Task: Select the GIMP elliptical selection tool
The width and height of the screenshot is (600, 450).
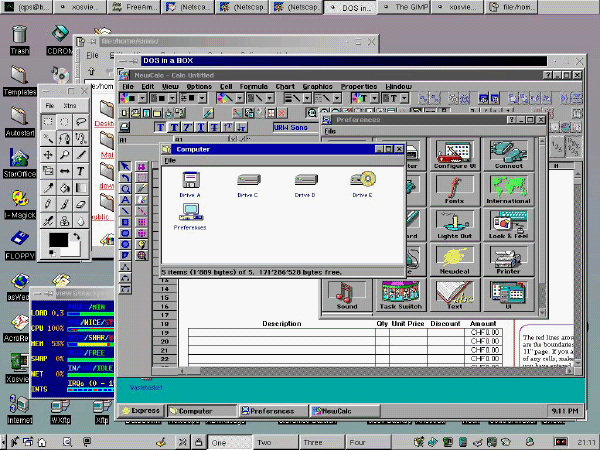Action: pos(64,122)
